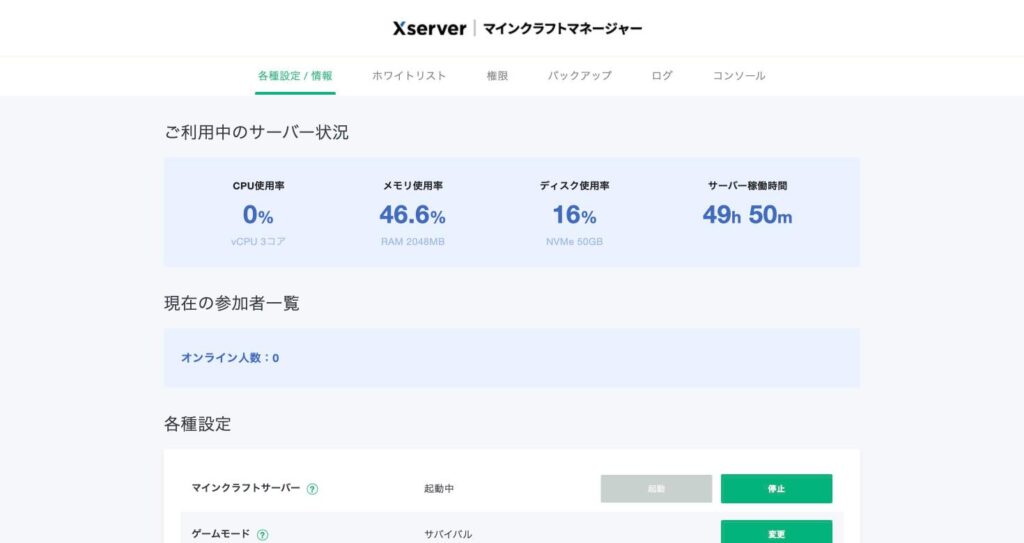Click the green 停止 button
The width and height of the screenshot is (1024, 543).
[x=776, y=489]
